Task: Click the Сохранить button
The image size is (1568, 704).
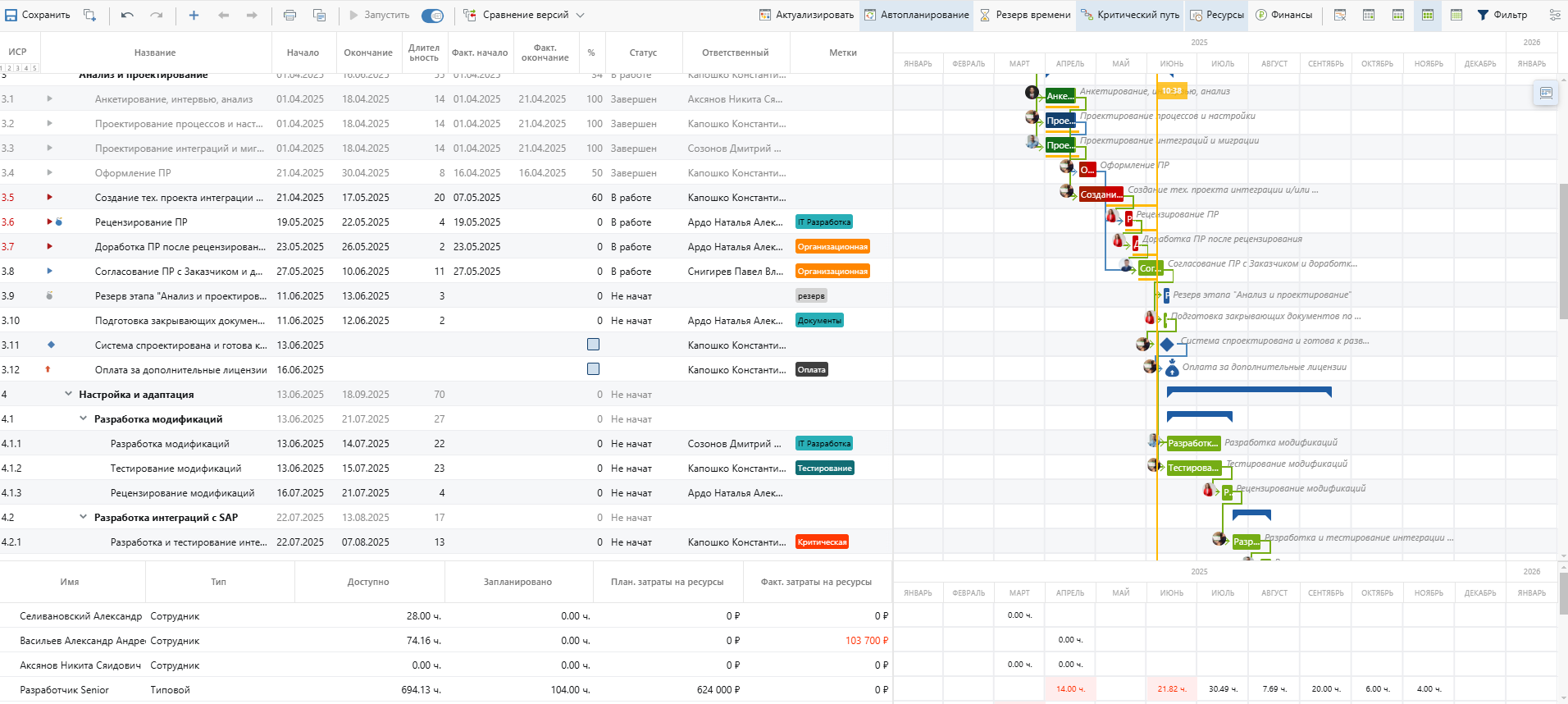Action: tap(38, 15)
